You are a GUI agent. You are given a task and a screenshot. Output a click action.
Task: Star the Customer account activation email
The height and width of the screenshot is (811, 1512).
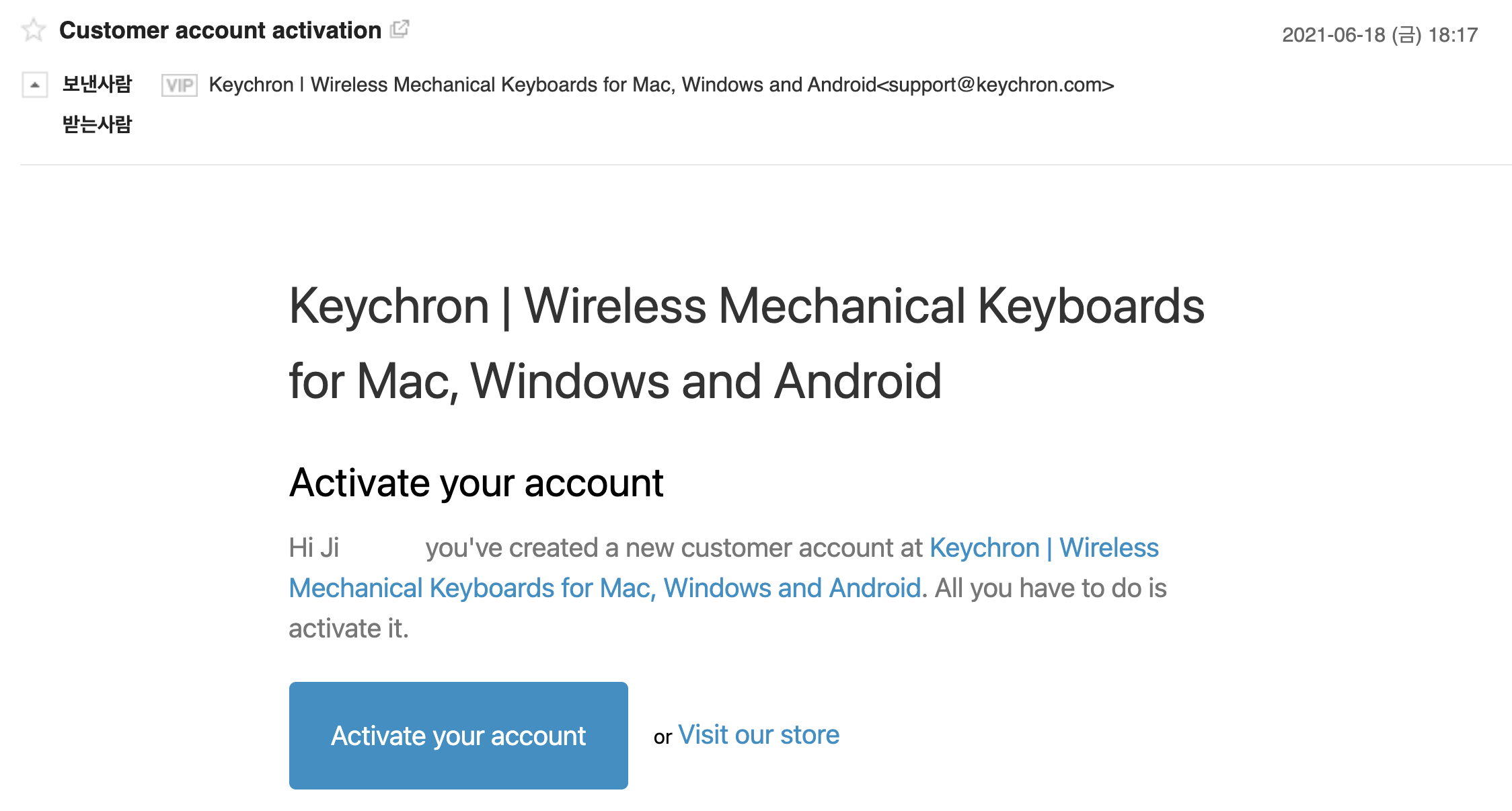coord(34,30)
